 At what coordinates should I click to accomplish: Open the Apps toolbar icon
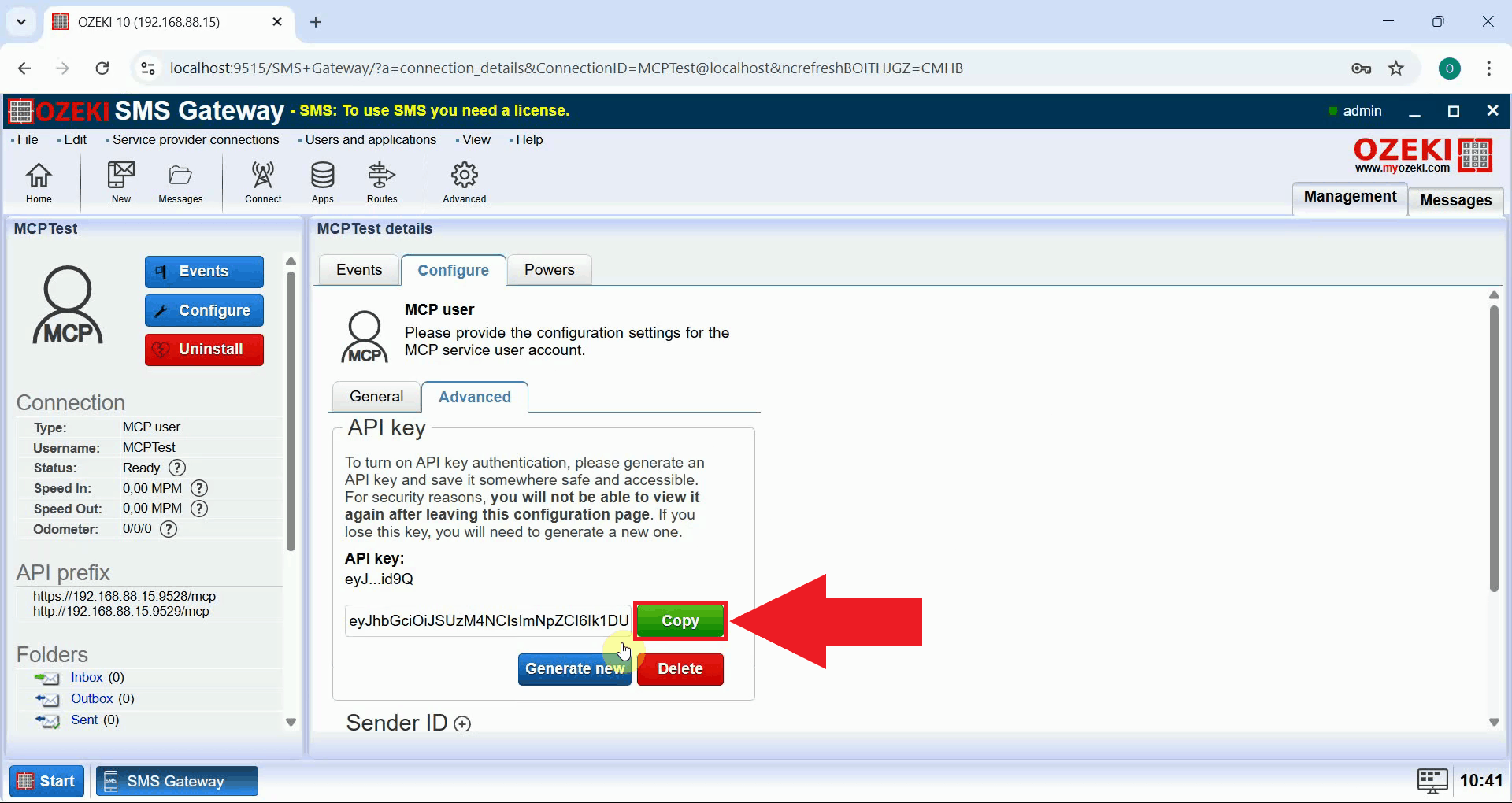coord(322,182)
